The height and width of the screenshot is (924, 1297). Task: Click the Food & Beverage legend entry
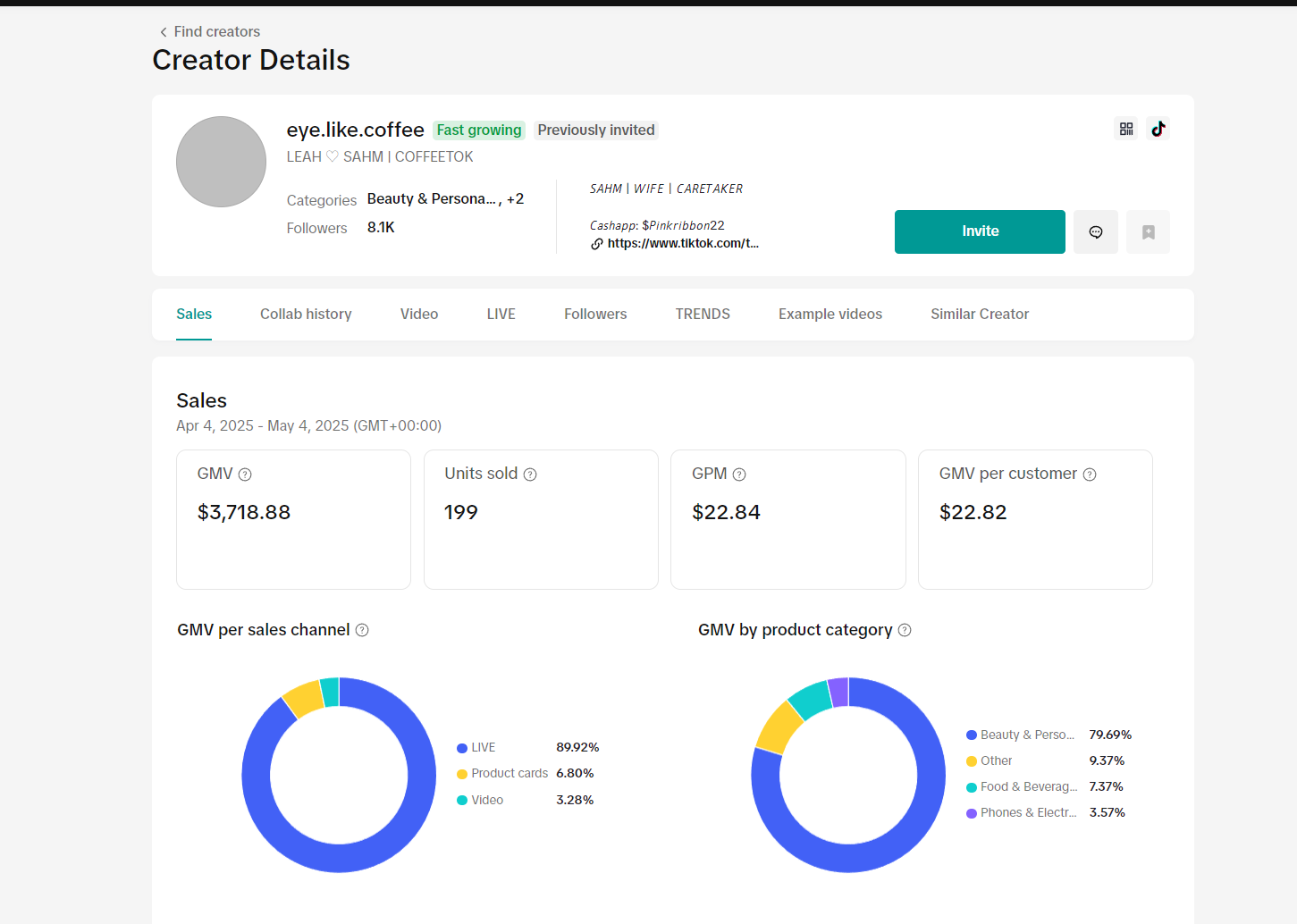pyautogui.click(x=1028, y=786)
